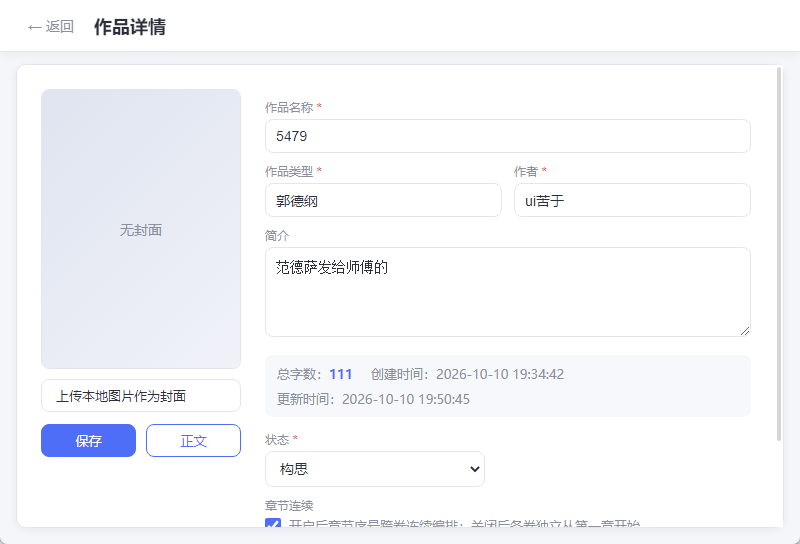Image resolution: width=800 pixels, height=544 pixels.
Task: Click 上传本地图片作为封面 button
Action: tap(141, 395)
